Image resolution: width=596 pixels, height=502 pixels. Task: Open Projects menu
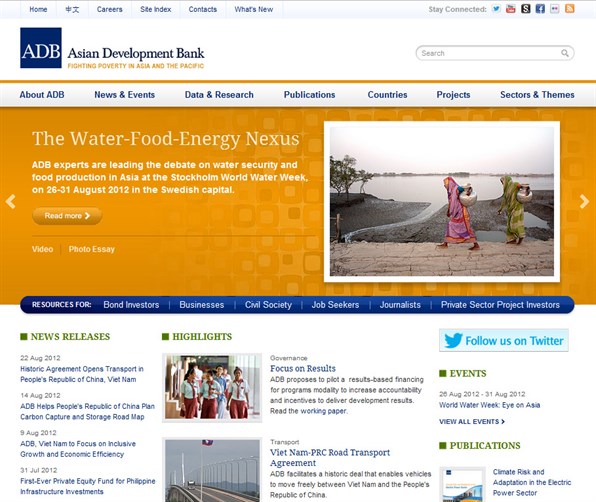(x=453, y=95)
